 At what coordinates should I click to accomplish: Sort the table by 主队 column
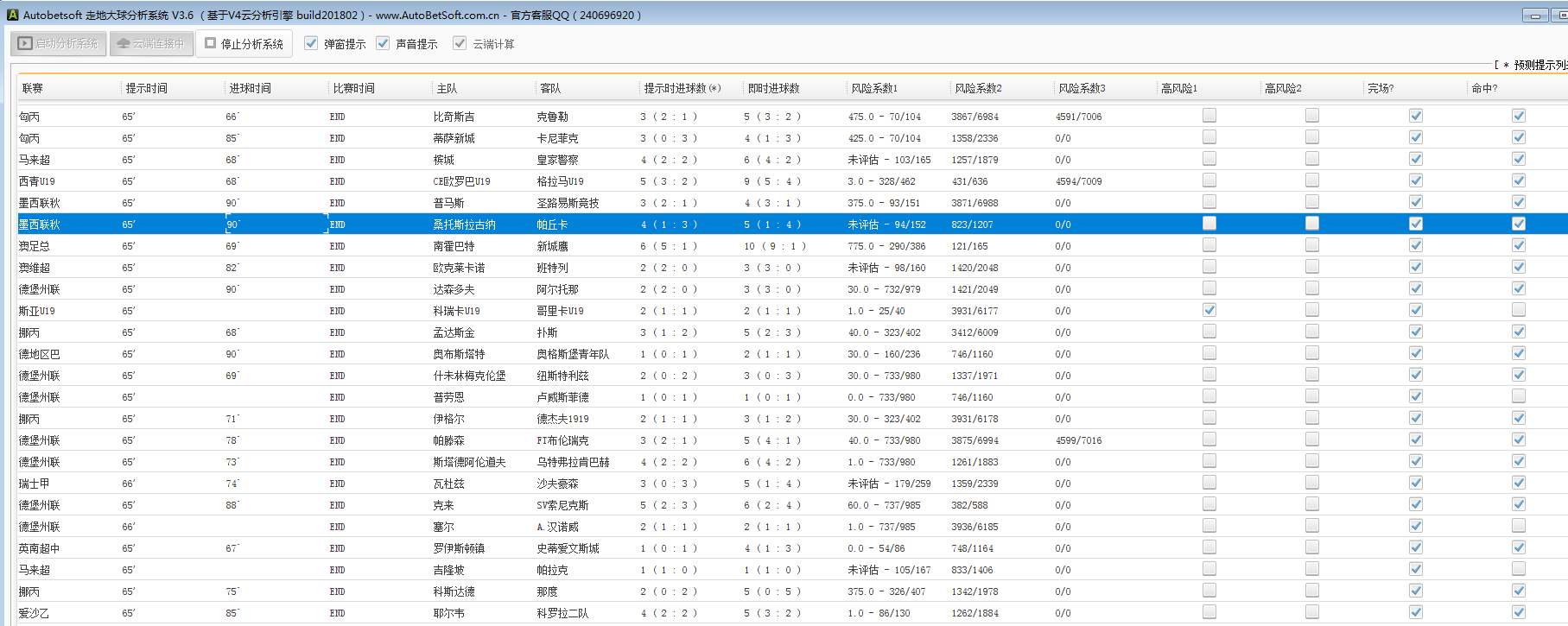447,88
